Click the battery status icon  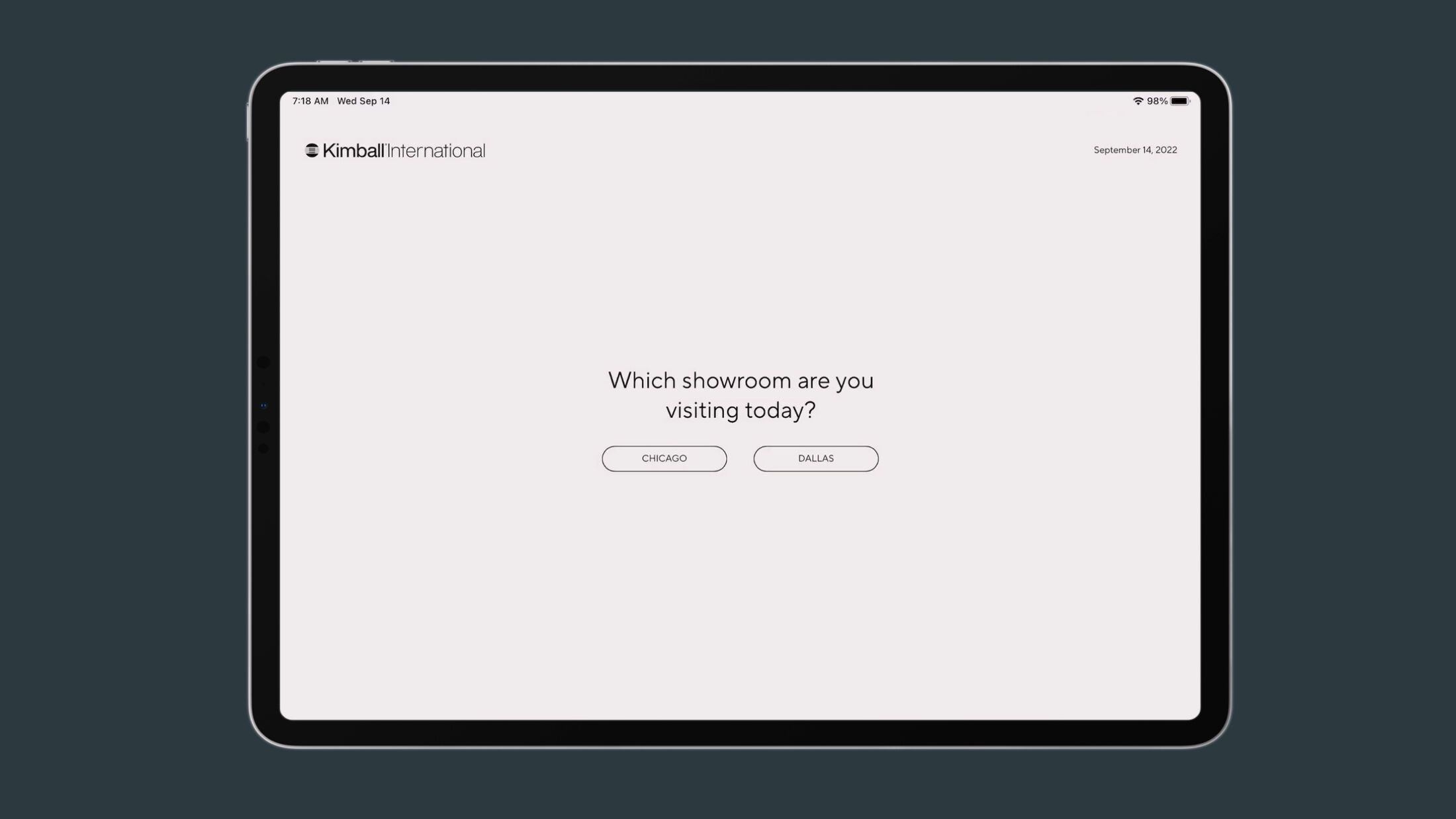[x=1180, y=100]
